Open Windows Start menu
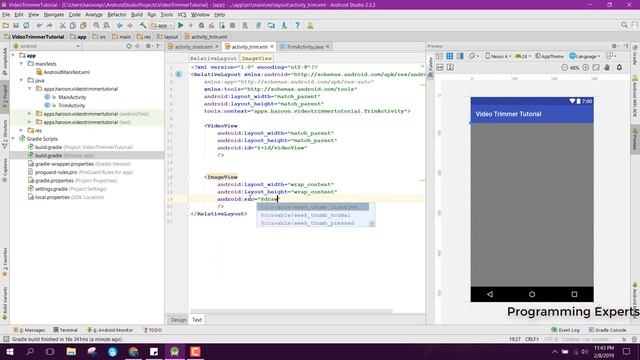Image resolution: width=640 pixels, height=360 pixels. 9,351
